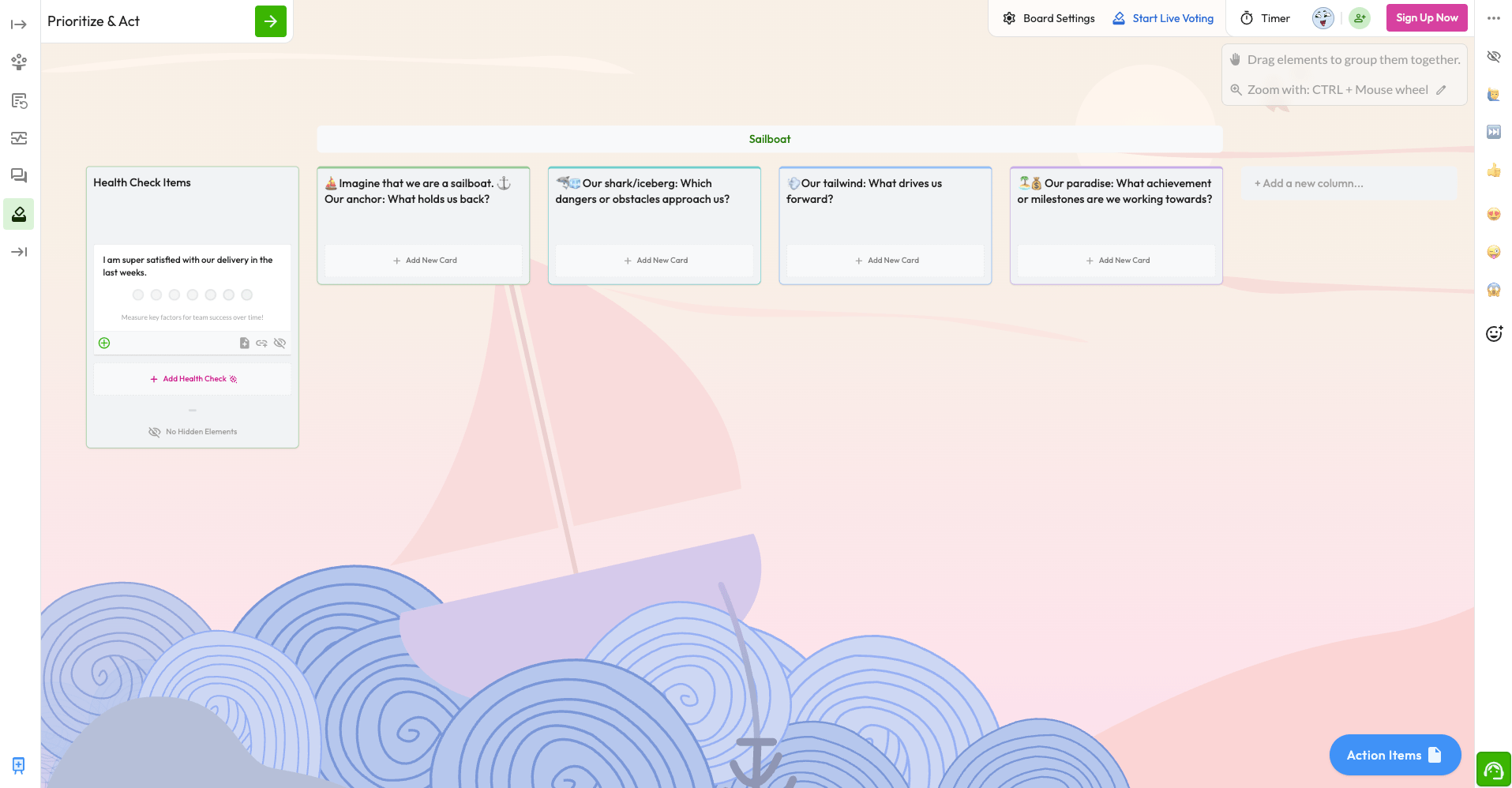Send the heart-eyes emoji reaction
The image size is (1512, 788).
(1494, 214)
